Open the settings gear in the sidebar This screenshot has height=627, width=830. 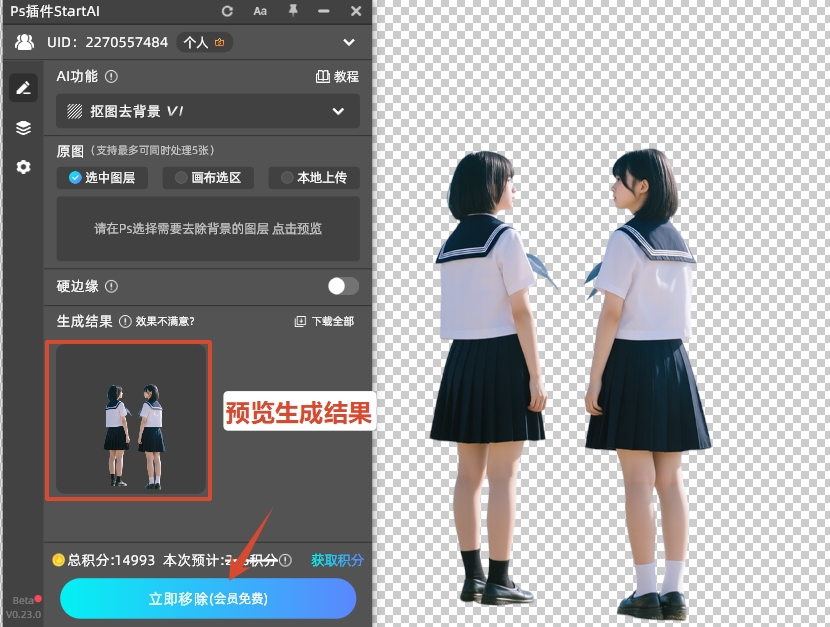[x=23, y=167]
